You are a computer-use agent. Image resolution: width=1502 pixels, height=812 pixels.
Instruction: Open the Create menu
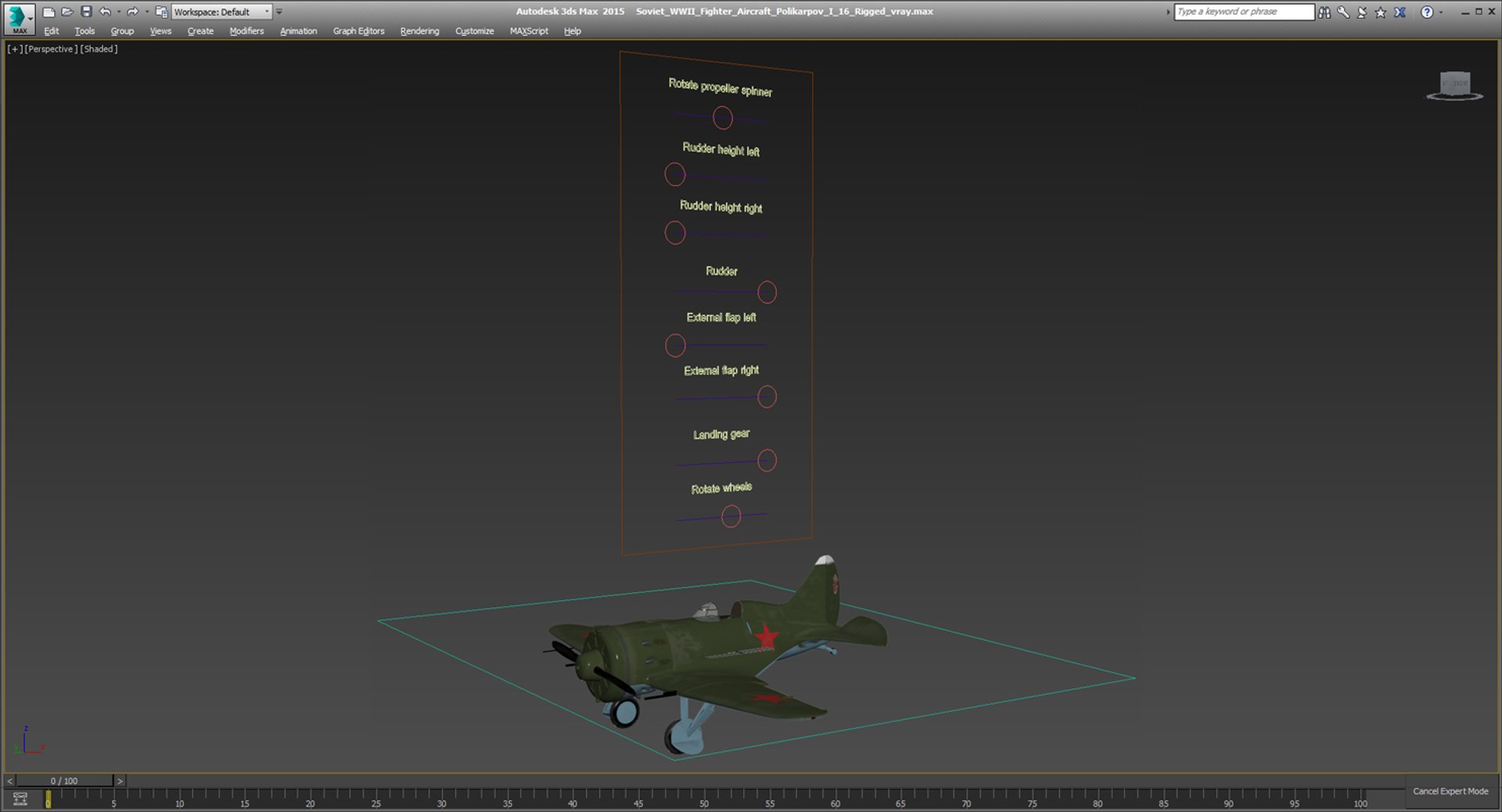point(200,31)
